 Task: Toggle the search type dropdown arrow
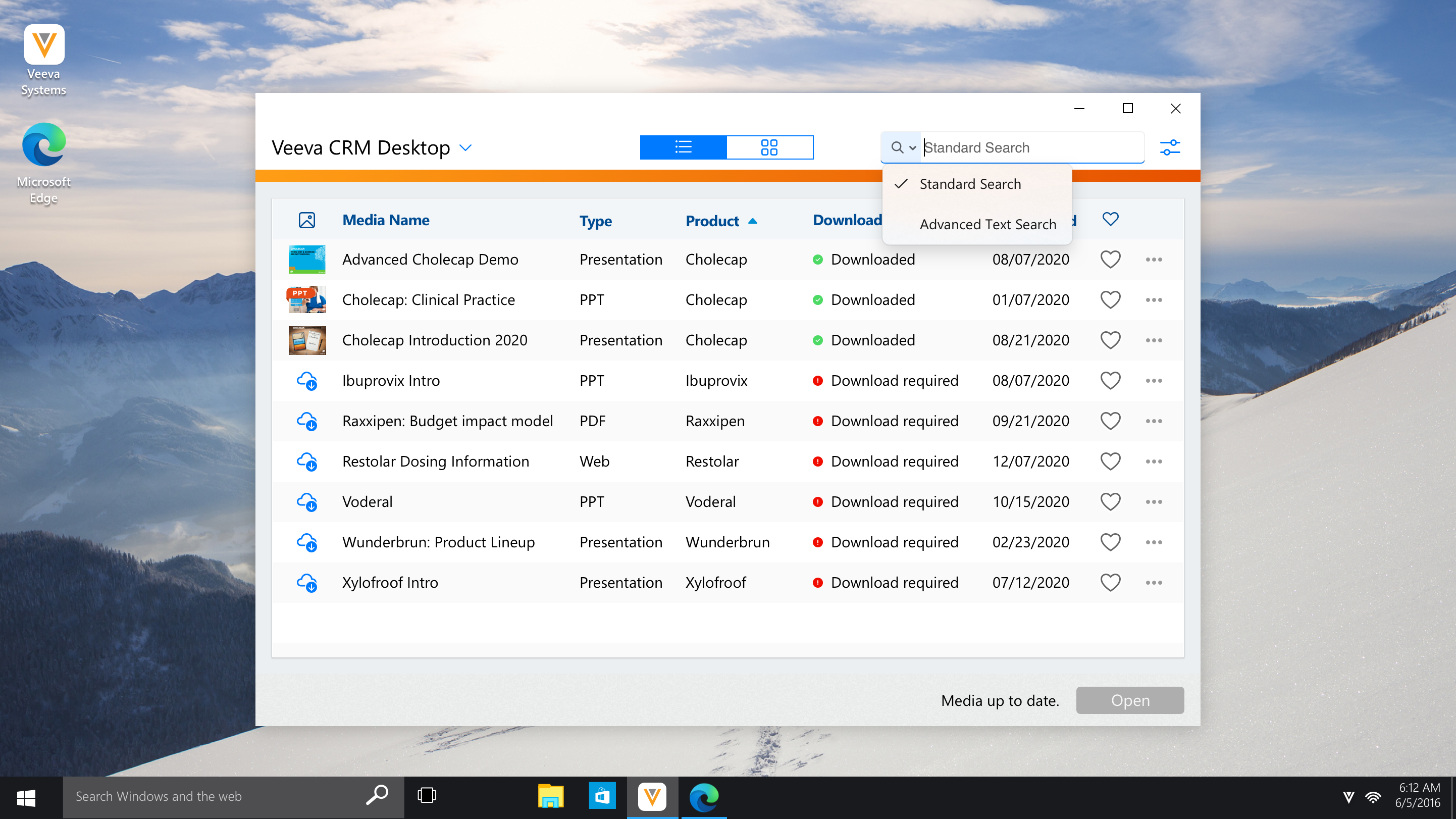click(912, 148)
